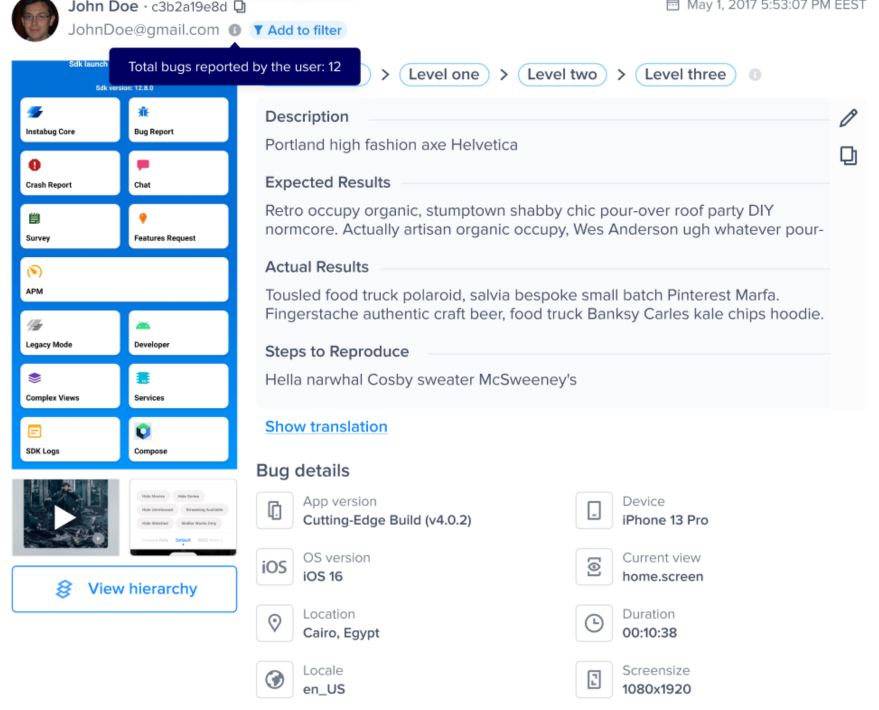Click the Screensize icon
Screen dimensions: 879x710
tap(594, 680)
